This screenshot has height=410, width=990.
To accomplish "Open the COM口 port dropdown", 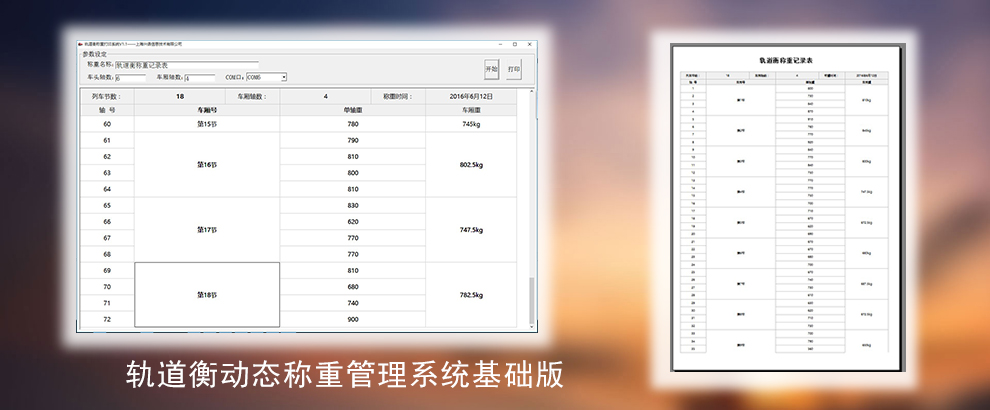I will pos(267,77).
